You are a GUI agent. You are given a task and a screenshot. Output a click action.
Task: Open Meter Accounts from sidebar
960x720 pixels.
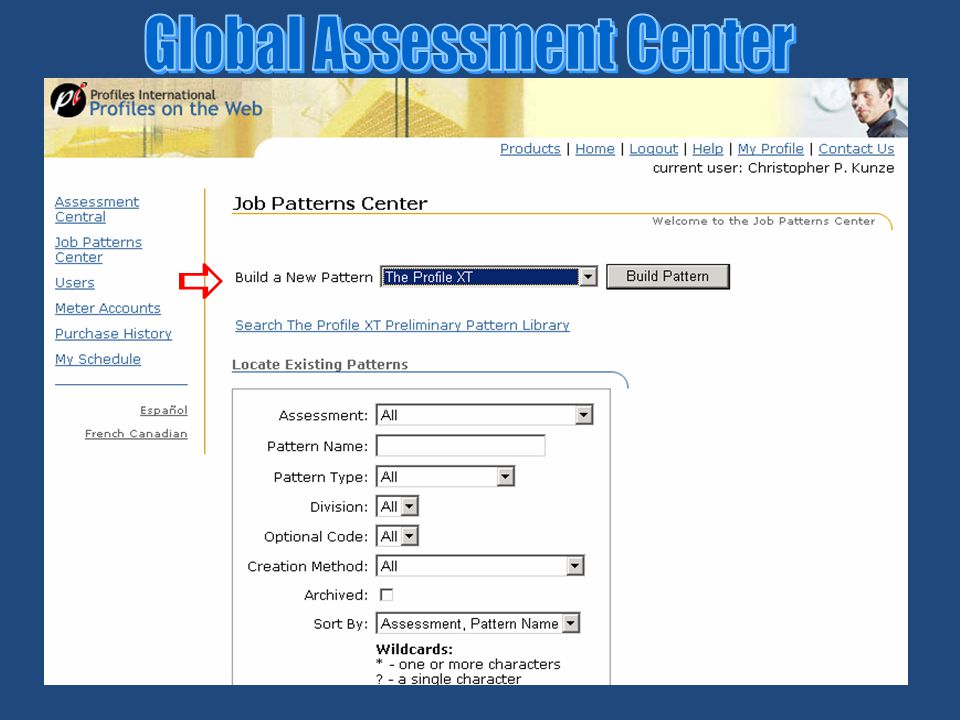pyautogui.click(x=108, y=308)
